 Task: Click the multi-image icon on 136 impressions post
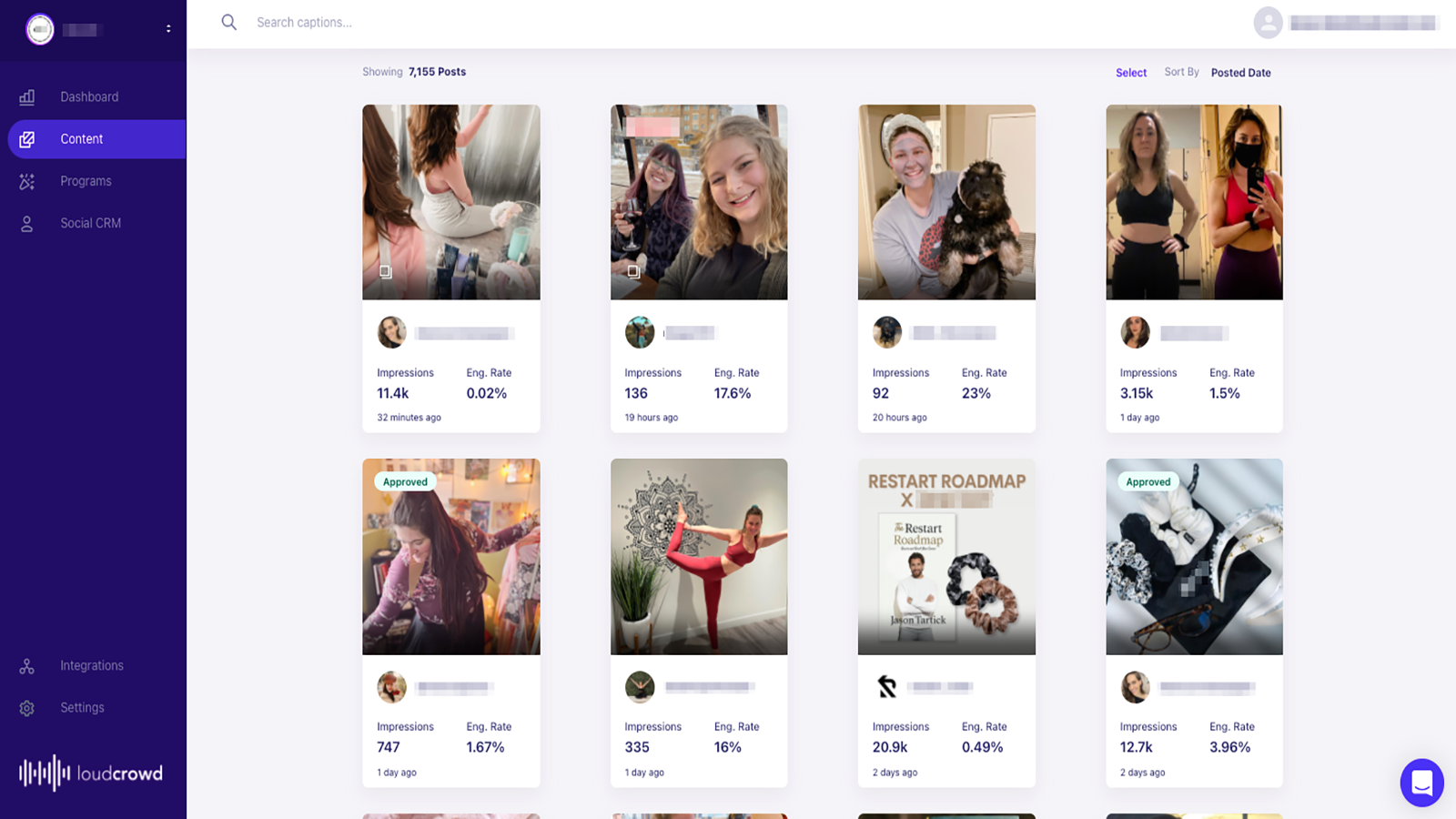(633, 271)
